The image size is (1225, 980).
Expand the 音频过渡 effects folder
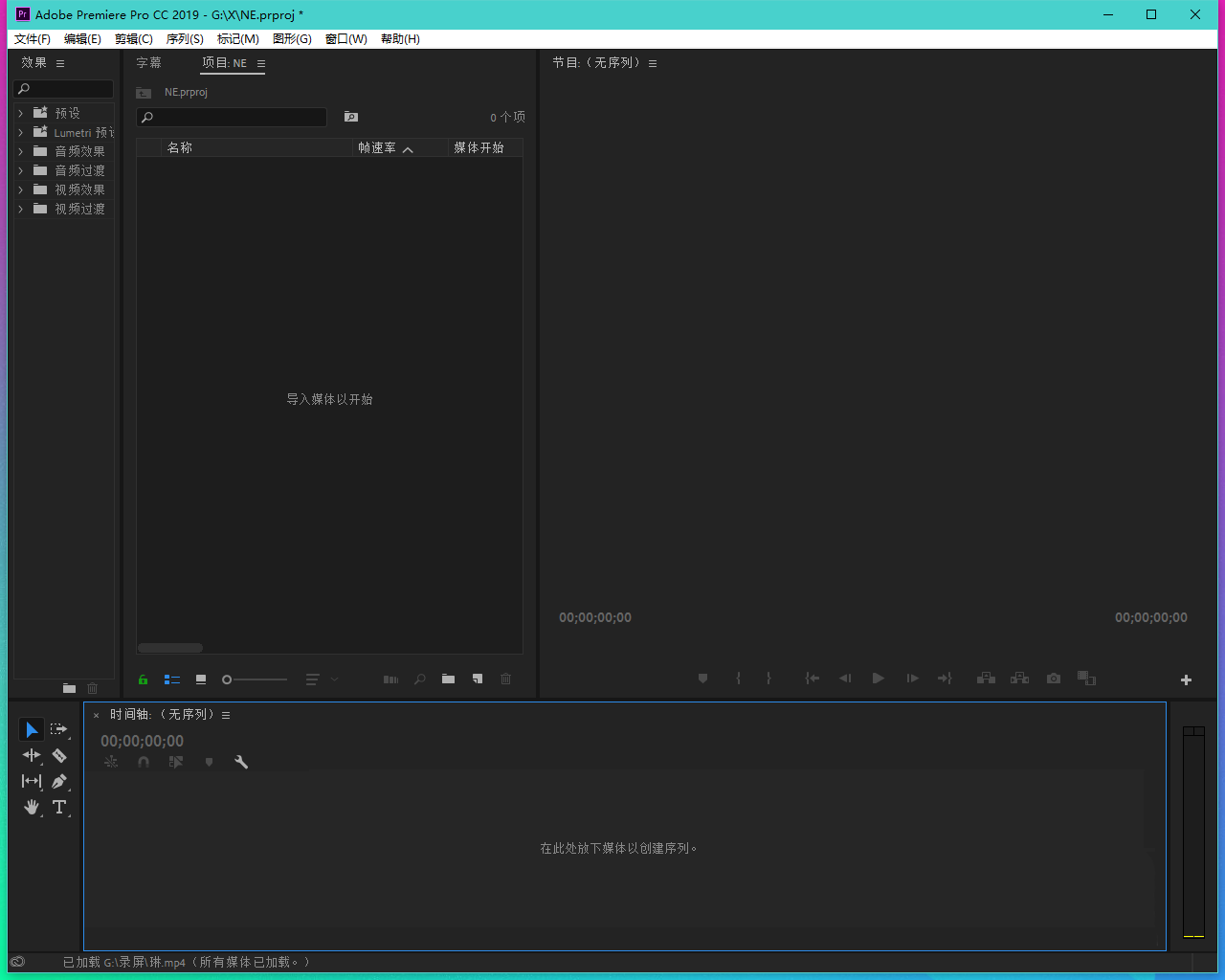pyautogui.click(x=21, y=170)
